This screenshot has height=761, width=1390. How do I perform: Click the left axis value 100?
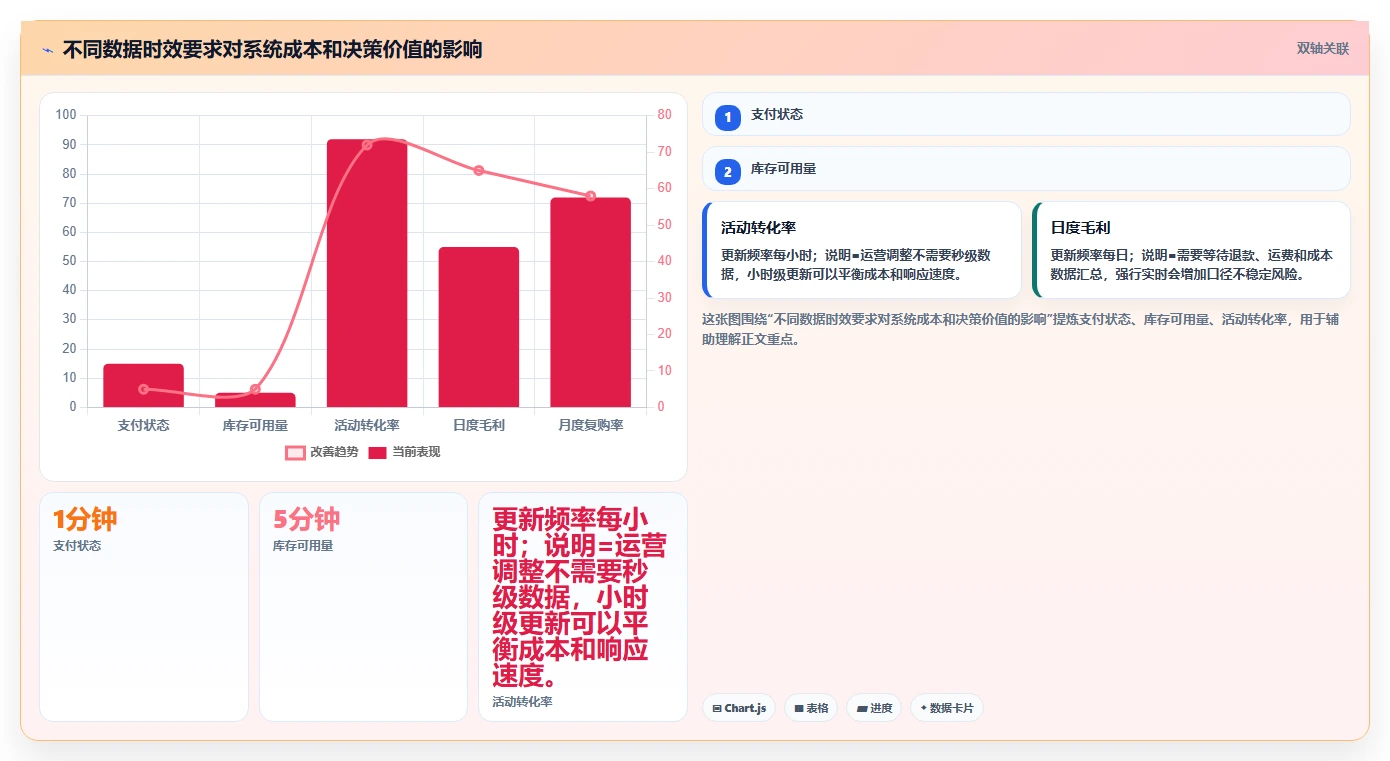click(66, 115)
